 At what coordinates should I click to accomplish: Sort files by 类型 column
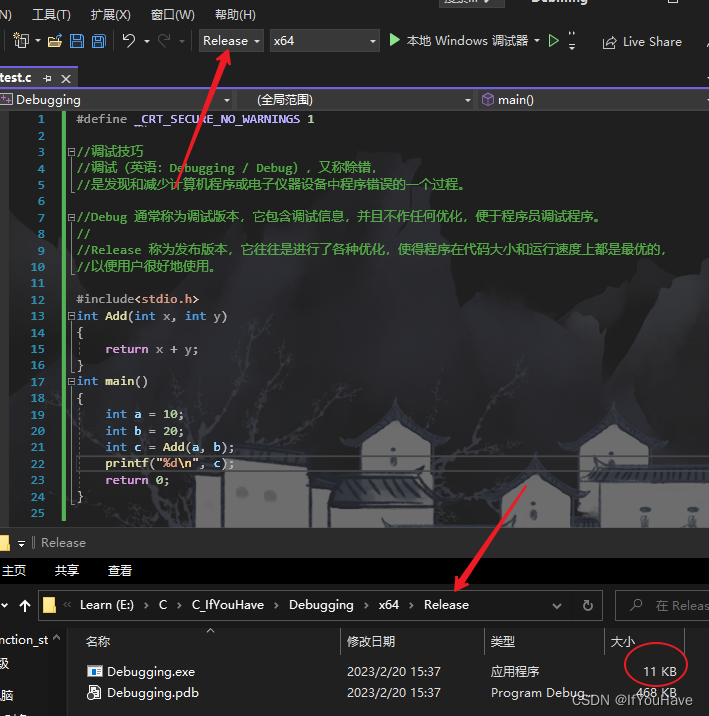pos(503,642)
